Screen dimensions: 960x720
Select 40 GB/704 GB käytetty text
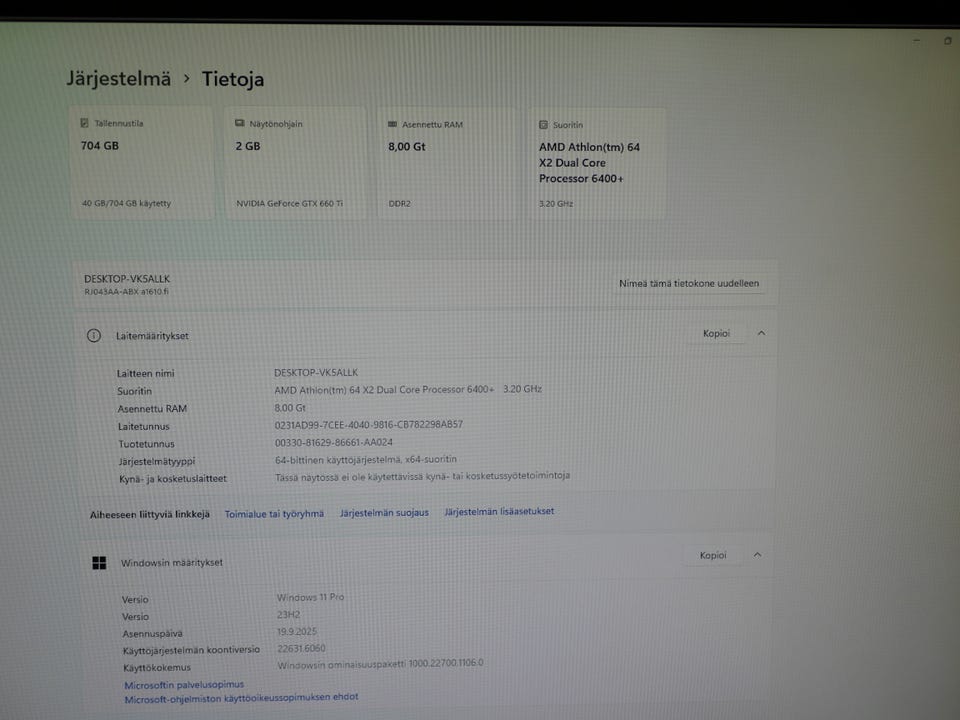coord(126,203)
